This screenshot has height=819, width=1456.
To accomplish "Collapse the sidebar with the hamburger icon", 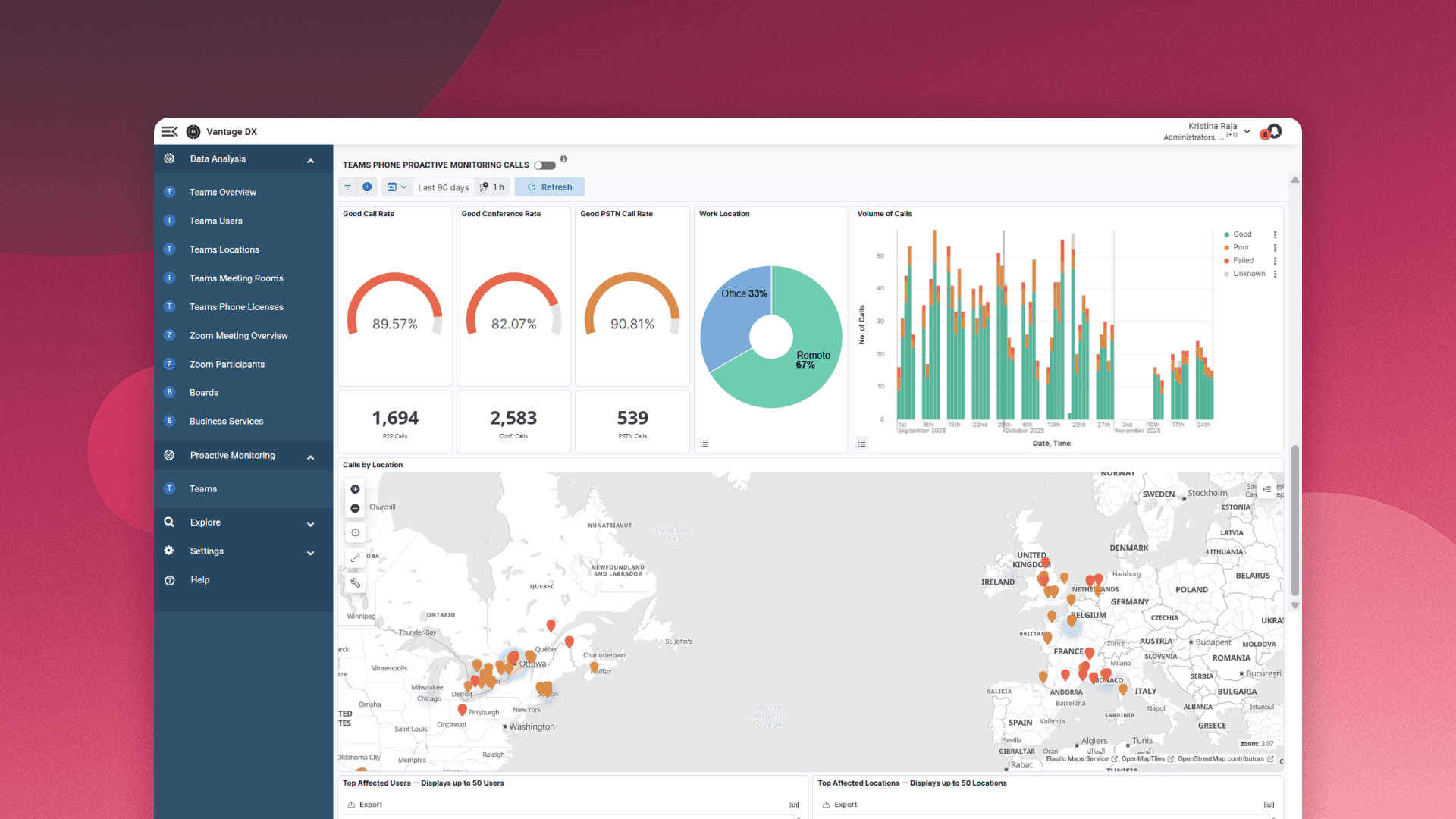I will pos(169,132).
